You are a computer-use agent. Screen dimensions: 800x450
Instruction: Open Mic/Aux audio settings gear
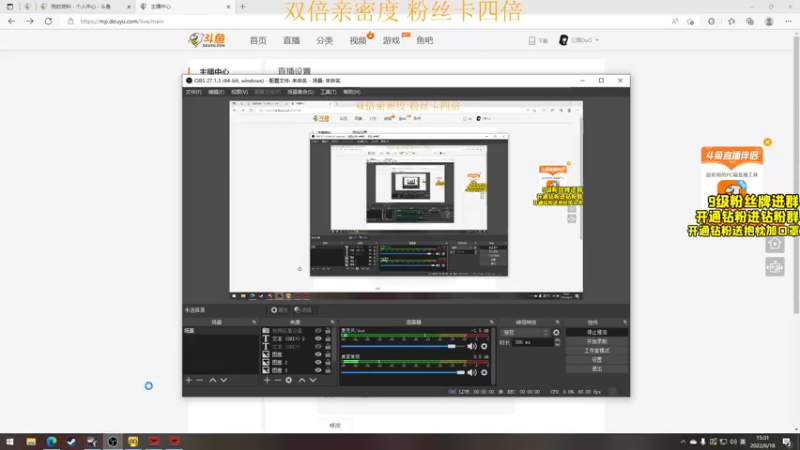[x=484, y=346]
